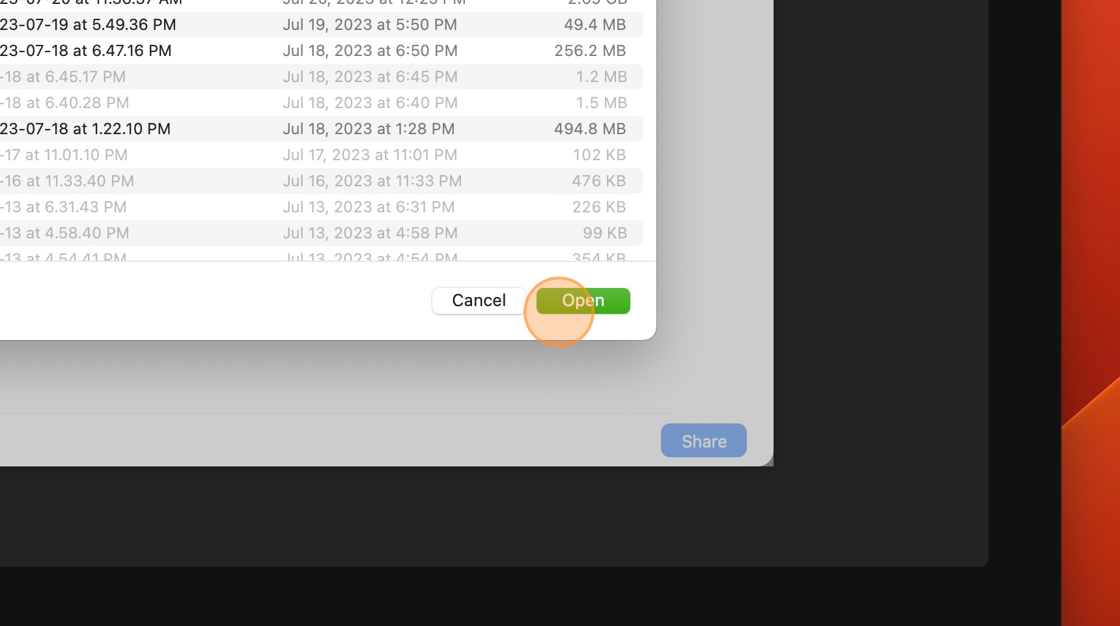
Task: Click the Cancel button
Action: coord(479,301)
